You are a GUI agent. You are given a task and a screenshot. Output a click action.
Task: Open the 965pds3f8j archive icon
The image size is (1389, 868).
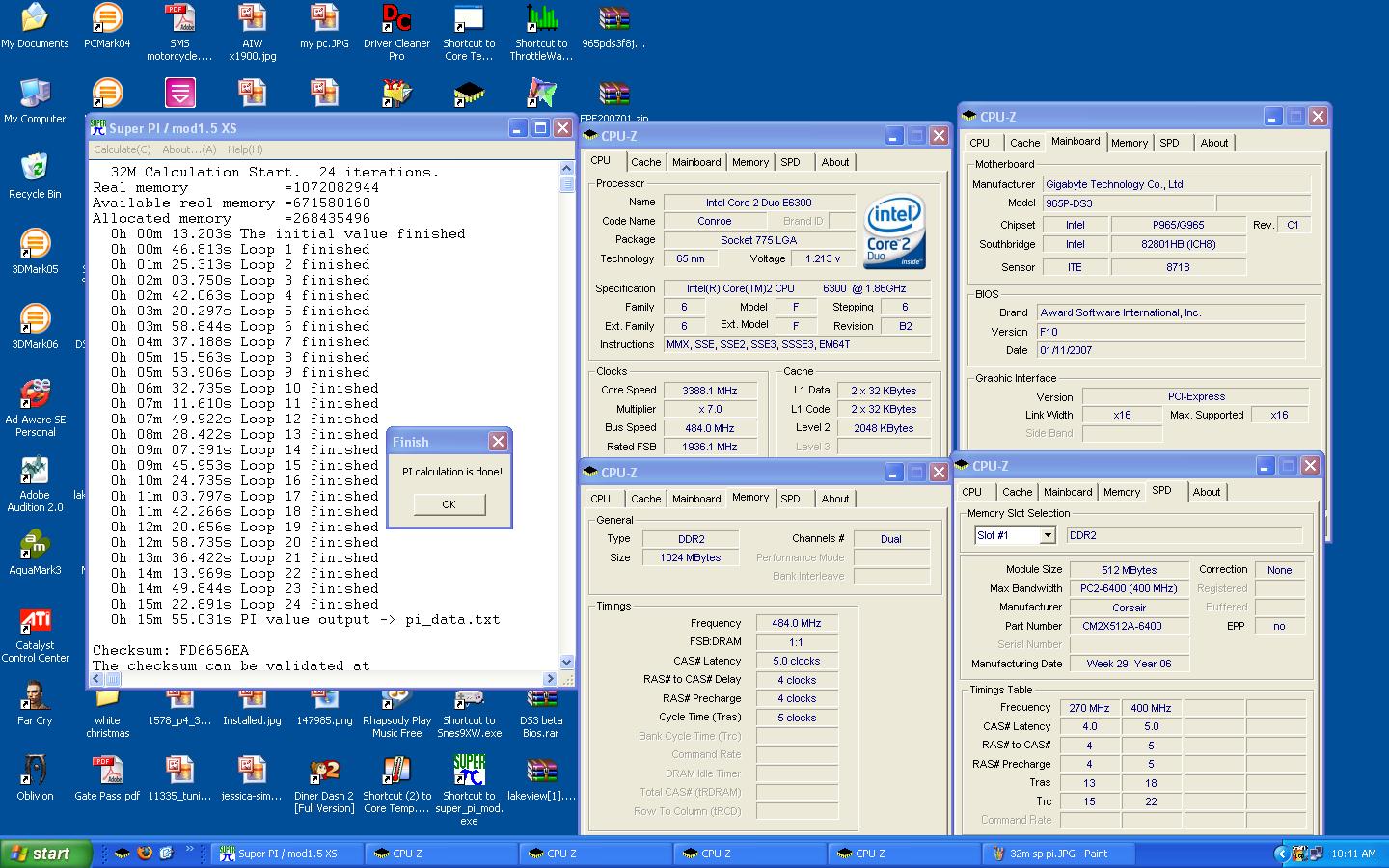(613, 26)
